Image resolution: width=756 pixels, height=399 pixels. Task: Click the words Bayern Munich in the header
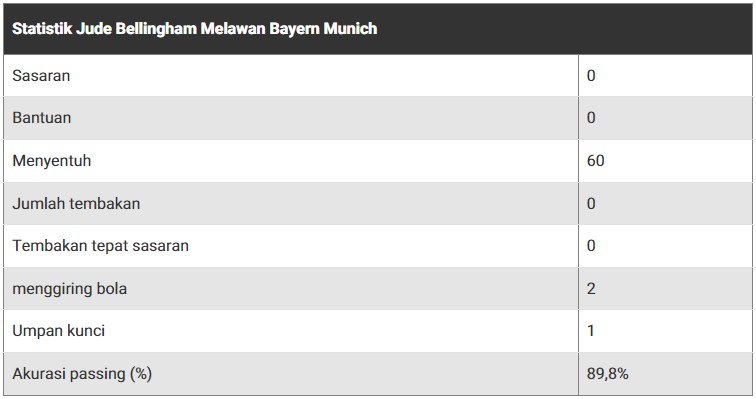pyautogui.click(x=323, y=29)
